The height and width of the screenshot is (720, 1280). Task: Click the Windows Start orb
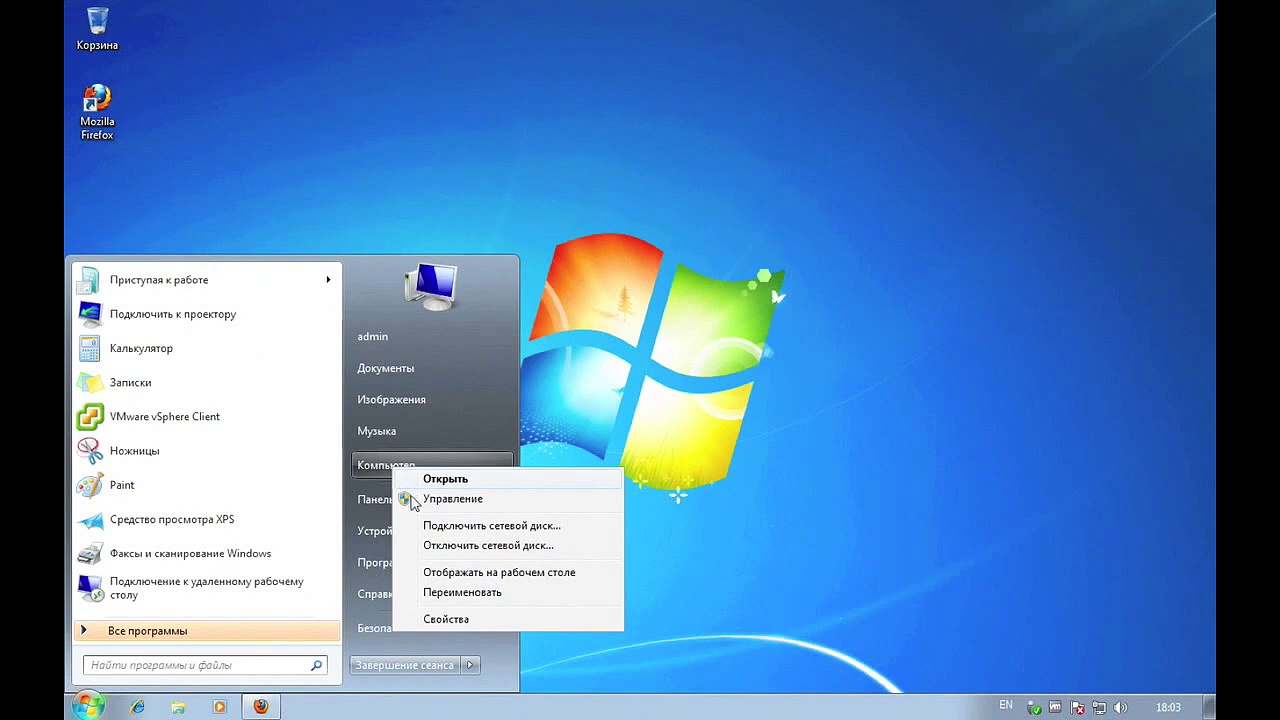pos(88,706)
